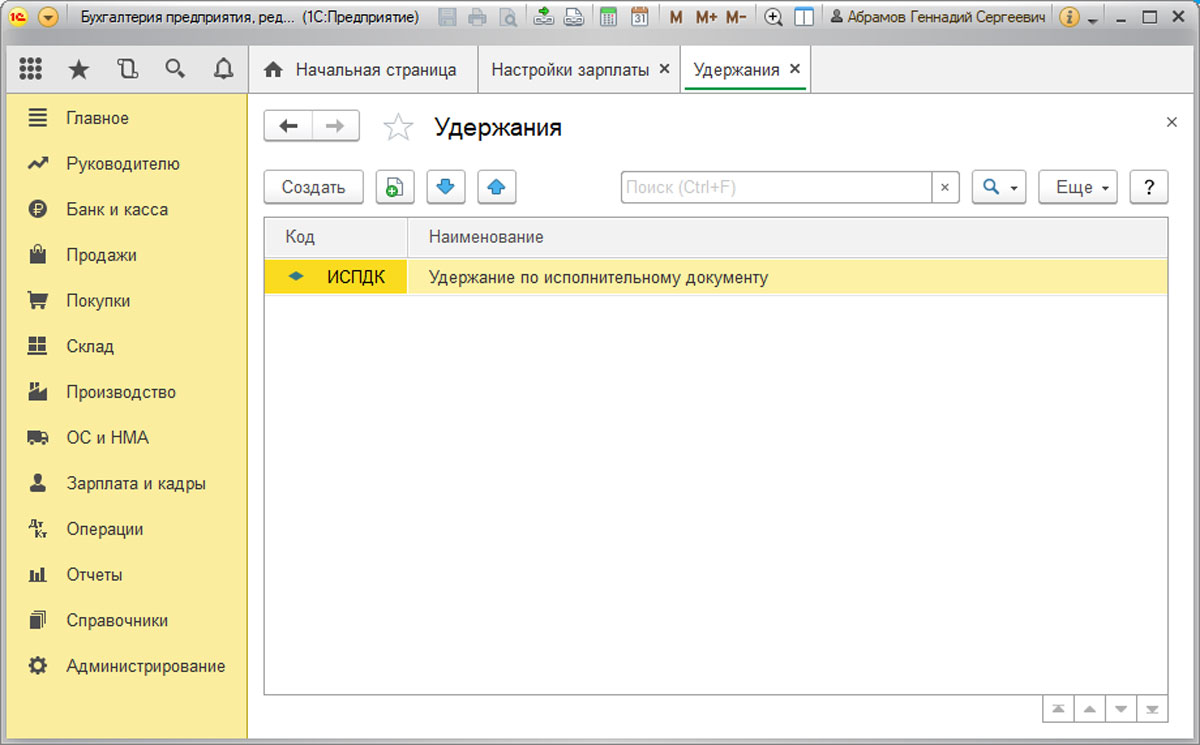Click the Поиск search field

point(776,187)
